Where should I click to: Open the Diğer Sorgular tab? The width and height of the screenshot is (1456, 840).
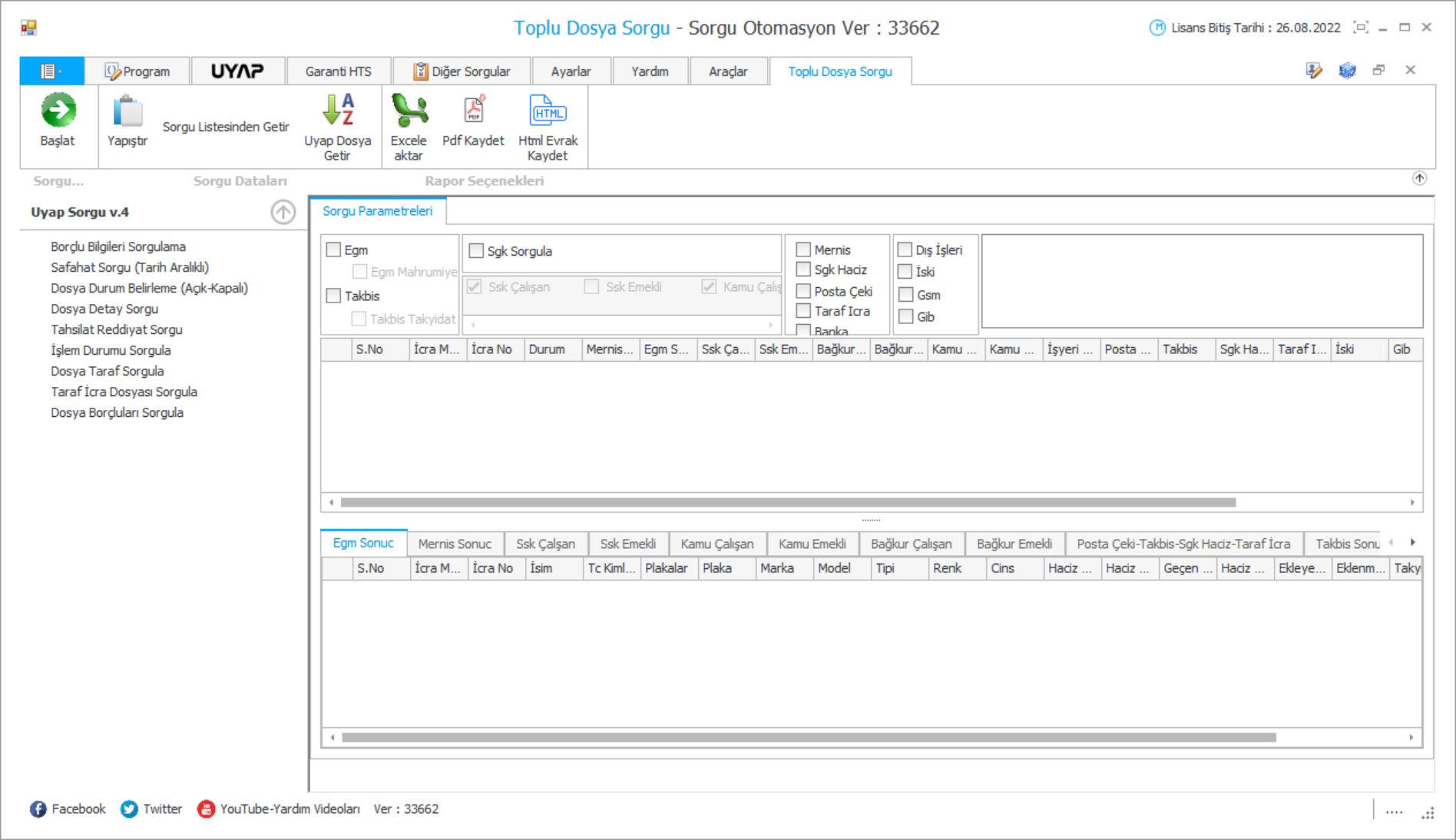(462, 71)
